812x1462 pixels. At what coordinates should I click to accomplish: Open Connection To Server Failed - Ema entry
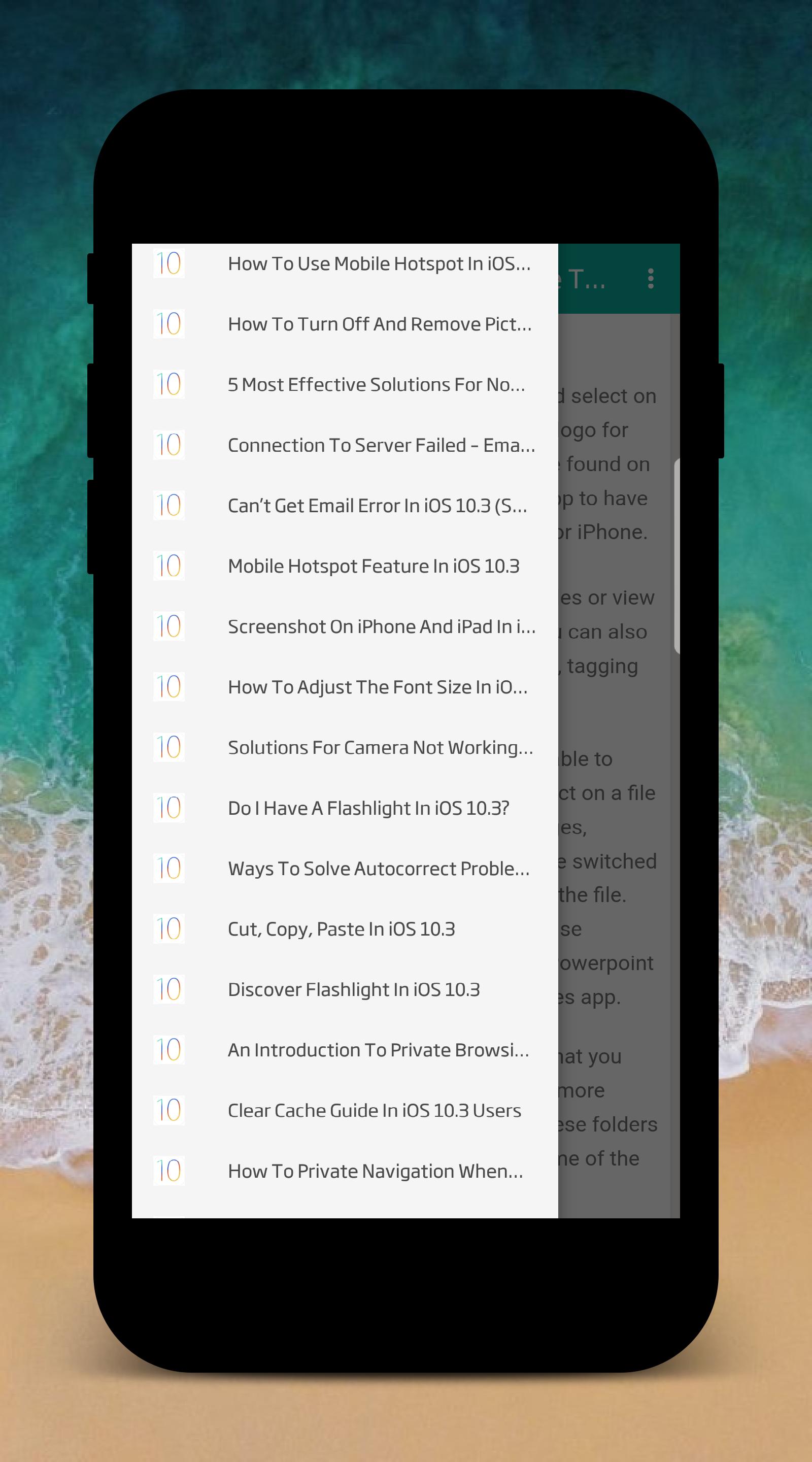tap(345, 445)
